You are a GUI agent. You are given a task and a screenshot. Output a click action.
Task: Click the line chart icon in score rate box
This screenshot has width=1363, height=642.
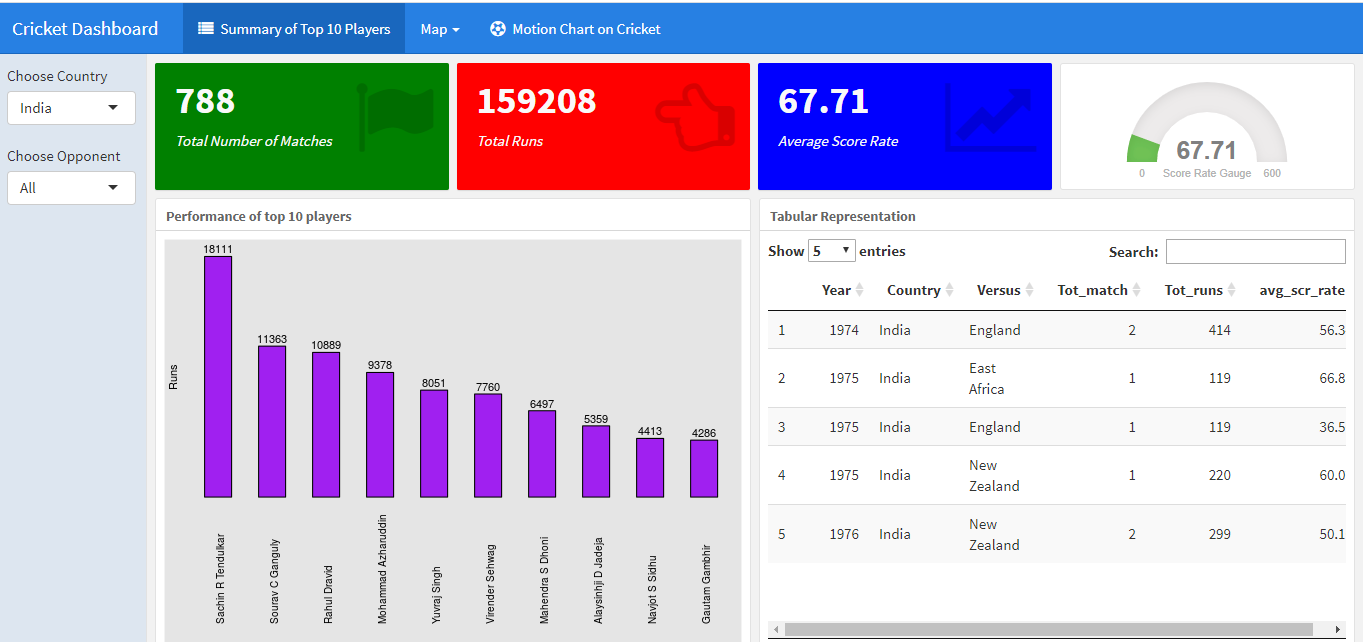pos(990,118)
